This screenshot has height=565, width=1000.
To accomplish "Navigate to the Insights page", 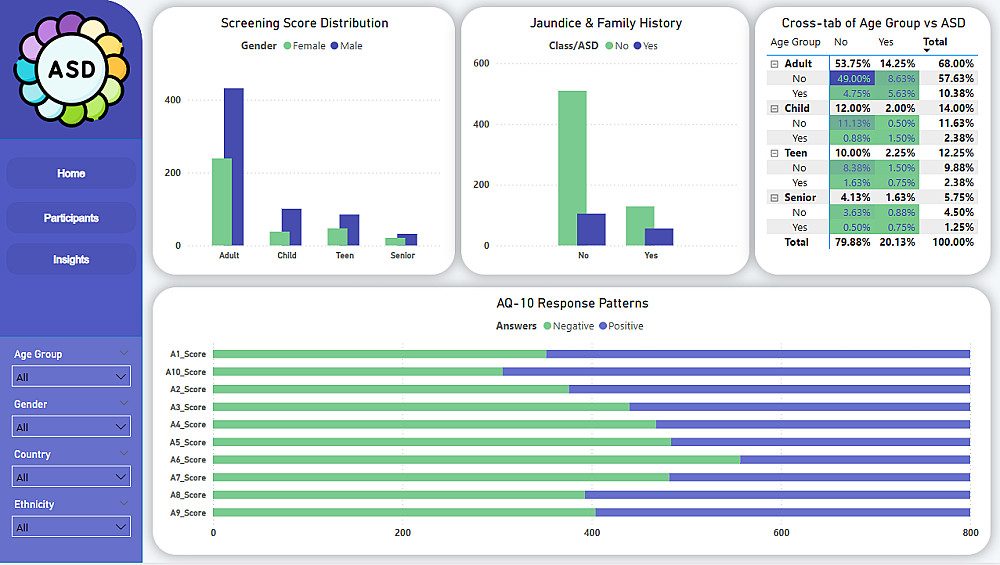I will (x=71, y=260).
